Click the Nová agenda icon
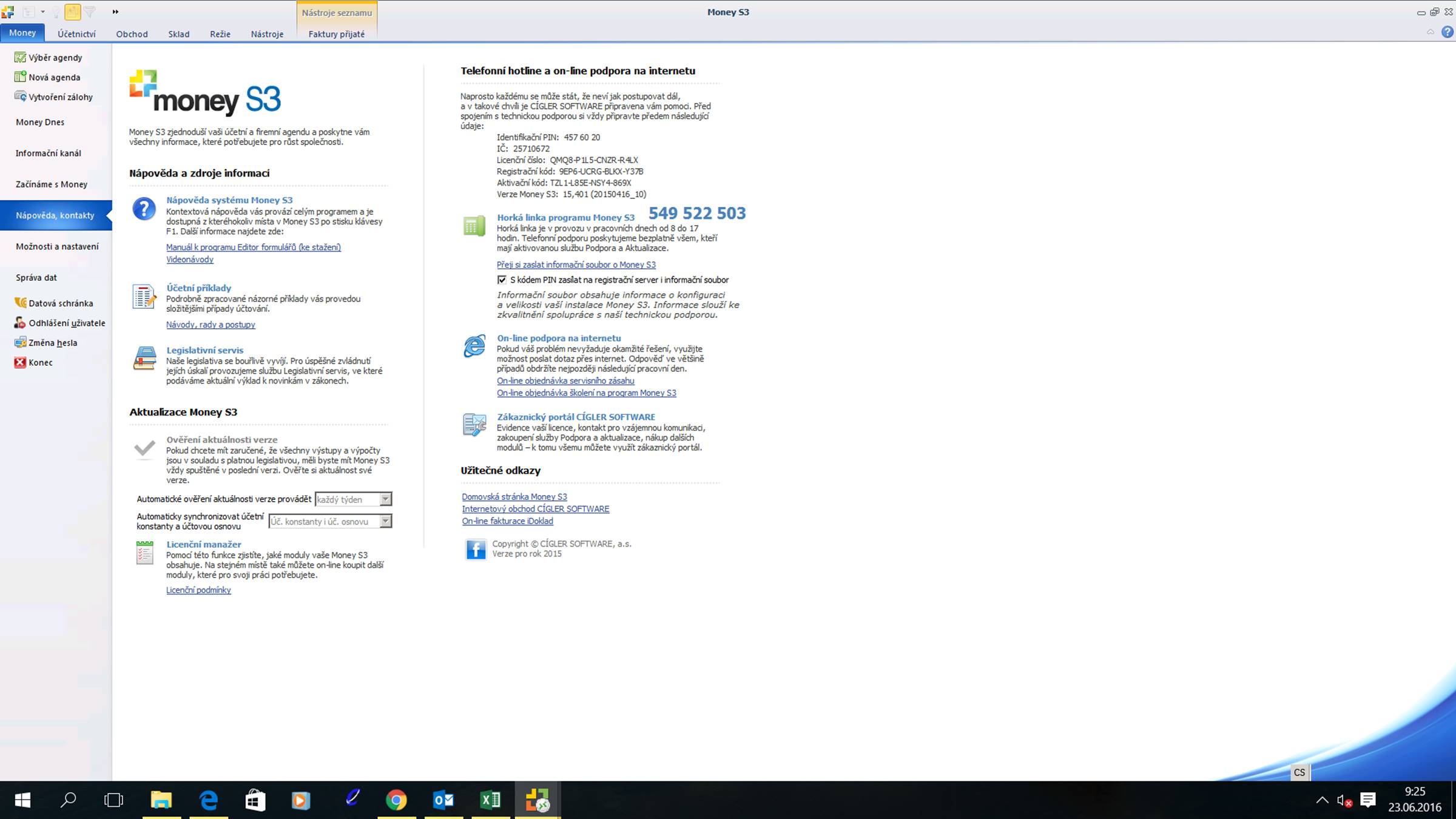 (x=20, y=77)
